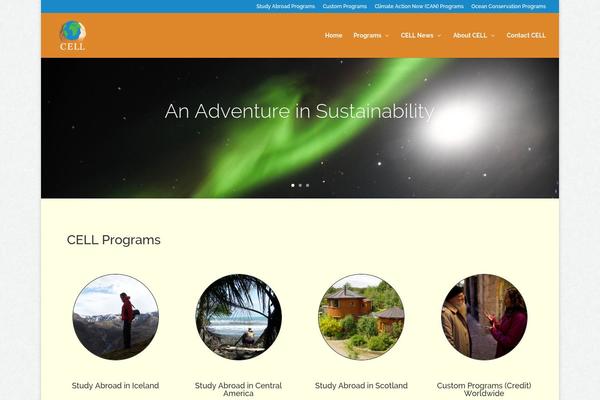Screen dimensions: 600x400
Task: Expand the Programs dropdown chevron
Action: (387, 36)
